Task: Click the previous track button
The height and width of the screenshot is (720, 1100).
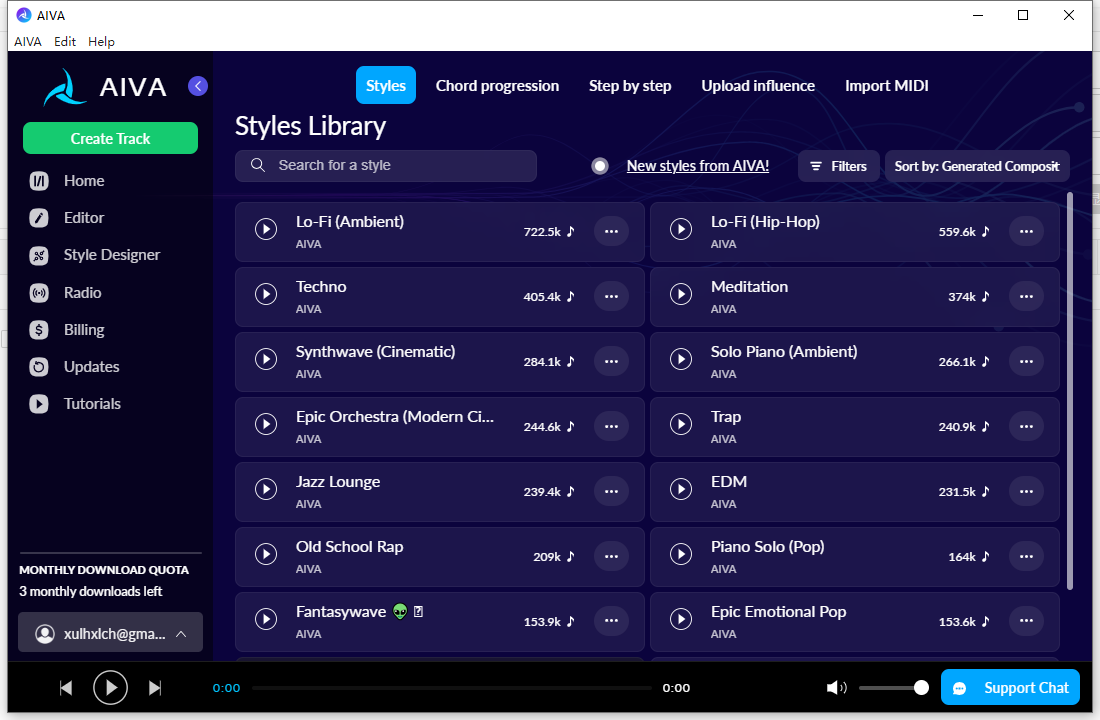Action: (66, 688)
